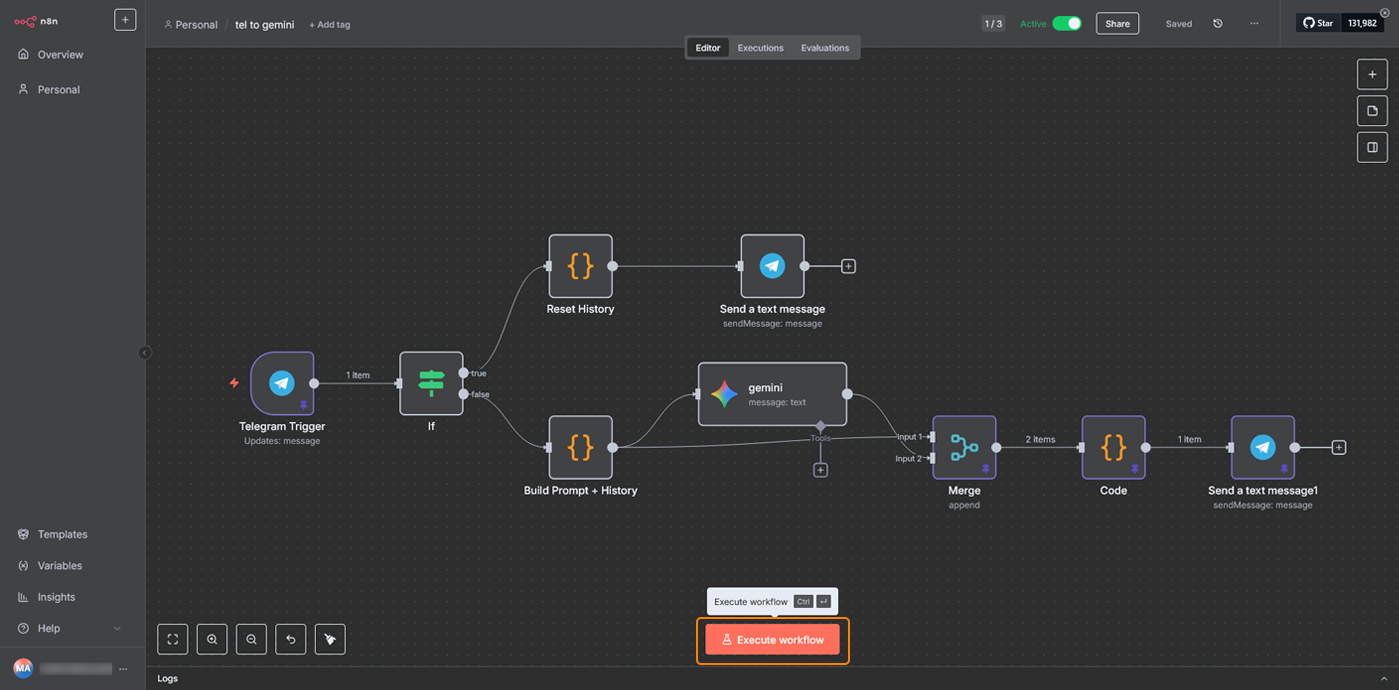Collapse the left sidebar arrow
Viewport: 1399px width, 690px height.
click(x=145, y=353)
